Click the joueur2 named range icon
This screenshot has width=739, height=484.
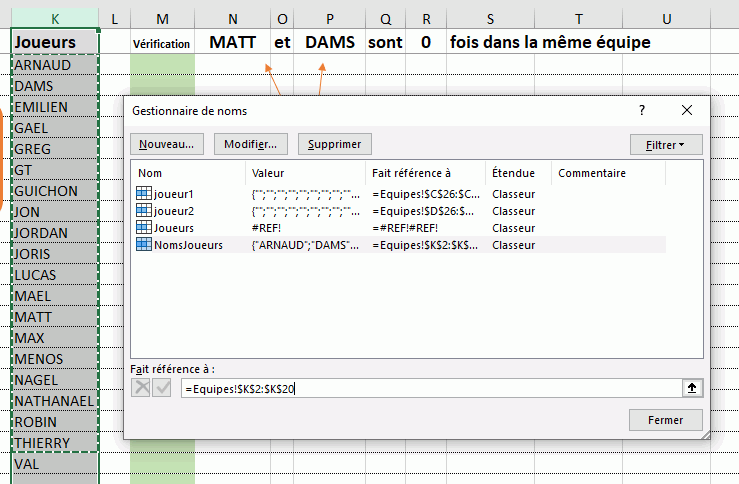(144, 210)
